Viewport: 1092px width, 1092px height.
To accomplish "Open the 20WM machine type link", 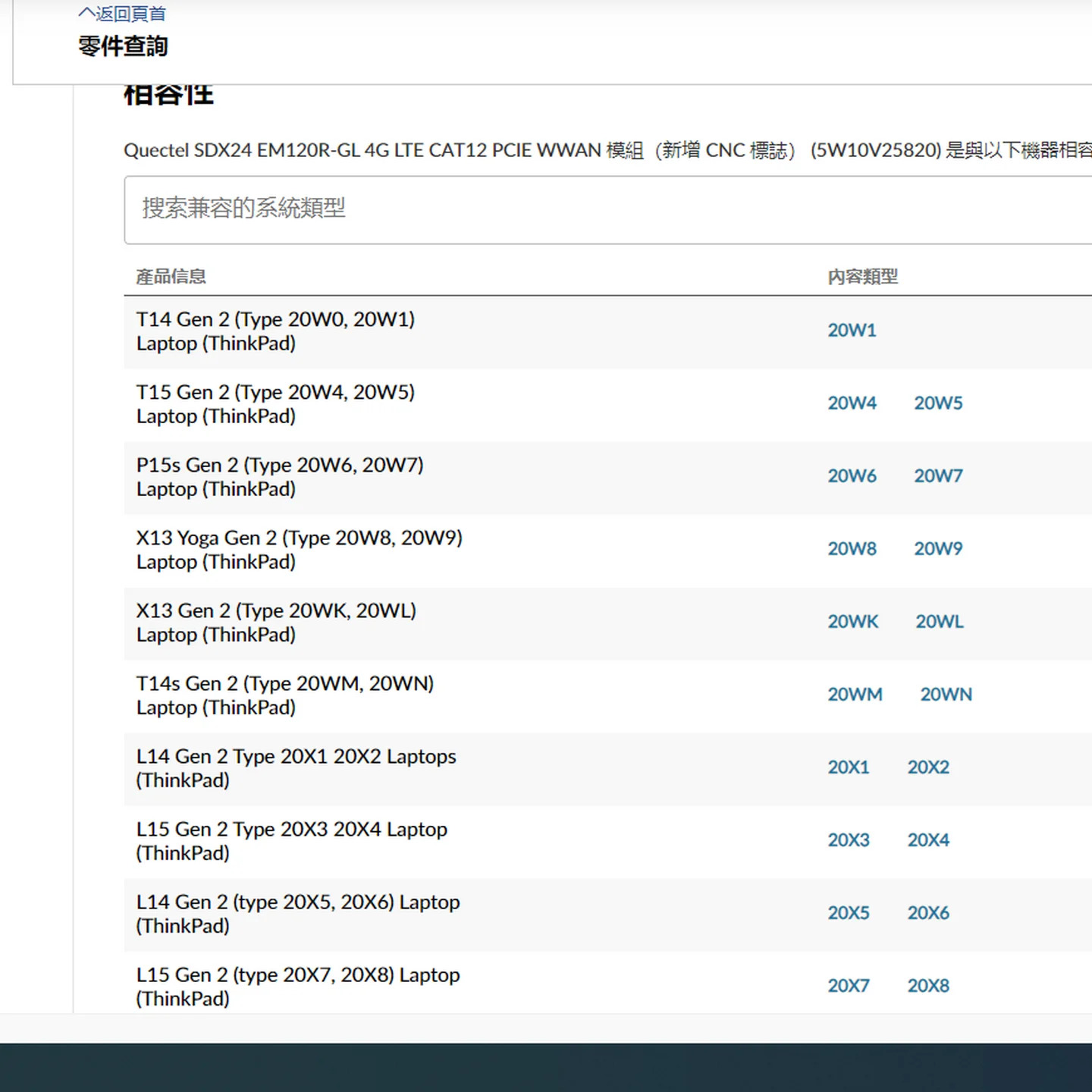I will point(855,695).
